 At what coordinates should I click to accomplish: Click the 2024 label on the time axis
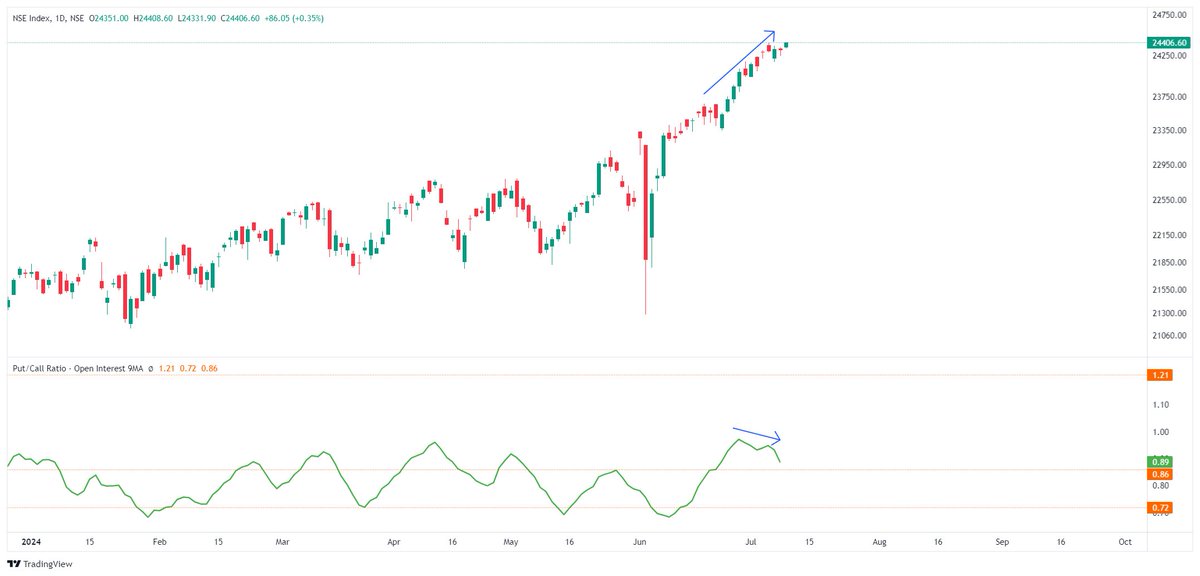click(30, 541)
